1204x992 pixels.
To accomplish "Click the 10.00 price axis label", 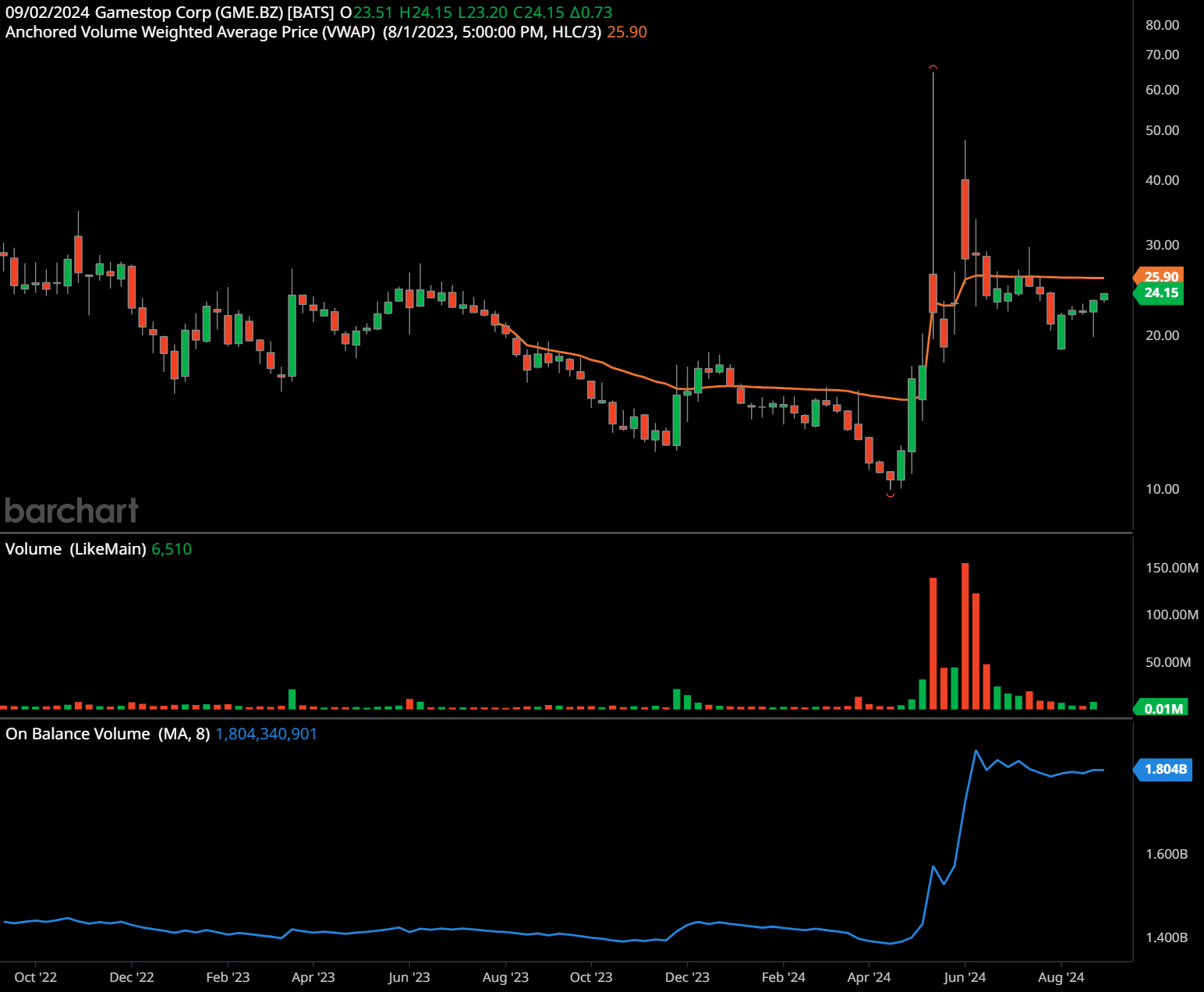I will pos(1162,489).
